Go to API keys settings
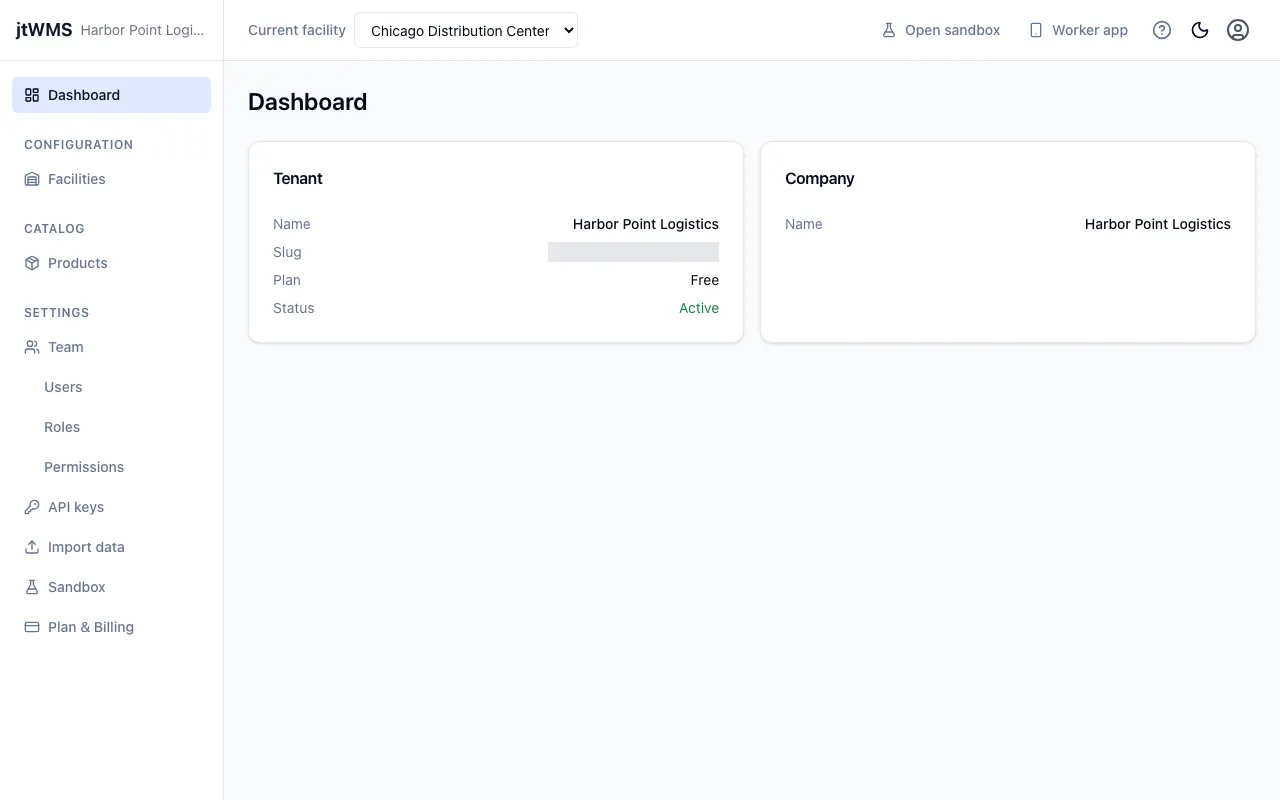This screenshot has height=800, width=1280. coord(111,507)
